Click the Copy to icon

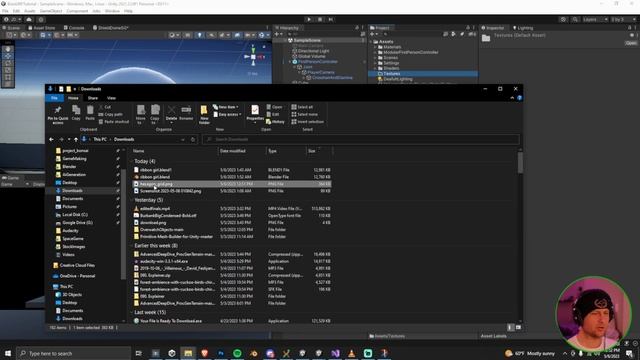tap(155, 114)
